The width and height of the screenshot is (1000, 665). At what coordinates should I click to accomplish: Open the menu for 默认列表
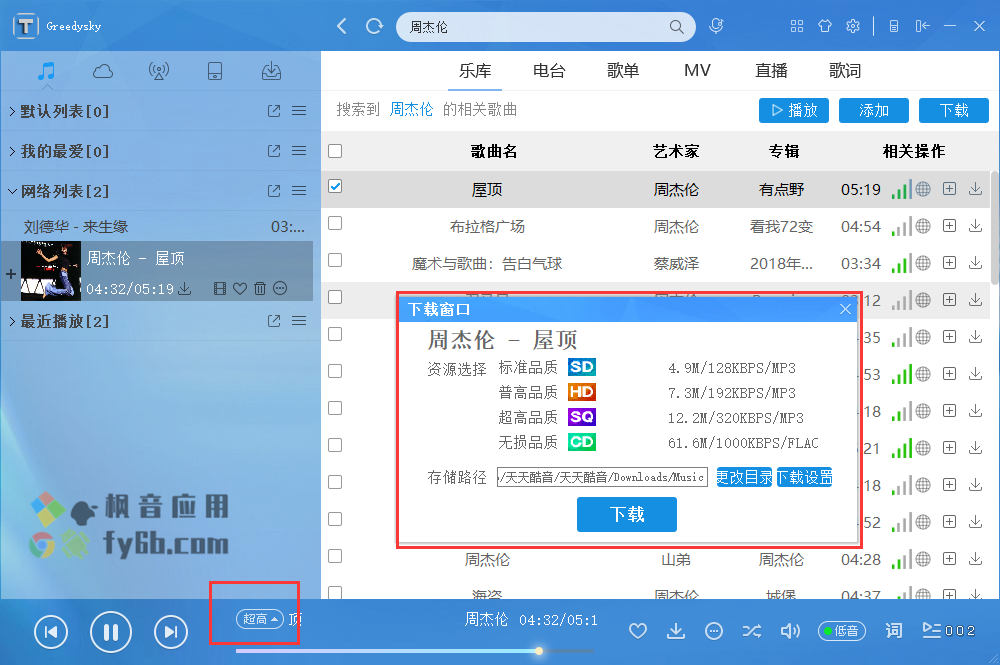click(x=299, y=111)
